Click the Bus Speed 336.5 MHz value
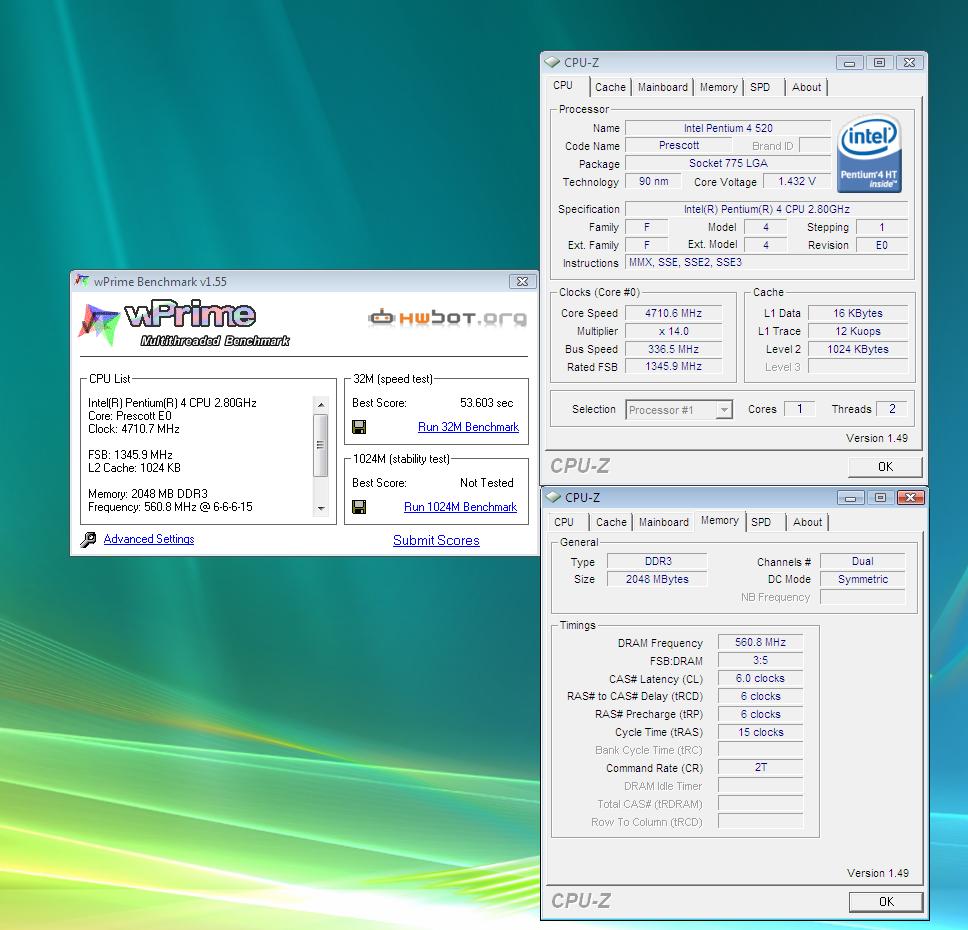This screenshot has height=930, width=968. [x=674, y=349]
